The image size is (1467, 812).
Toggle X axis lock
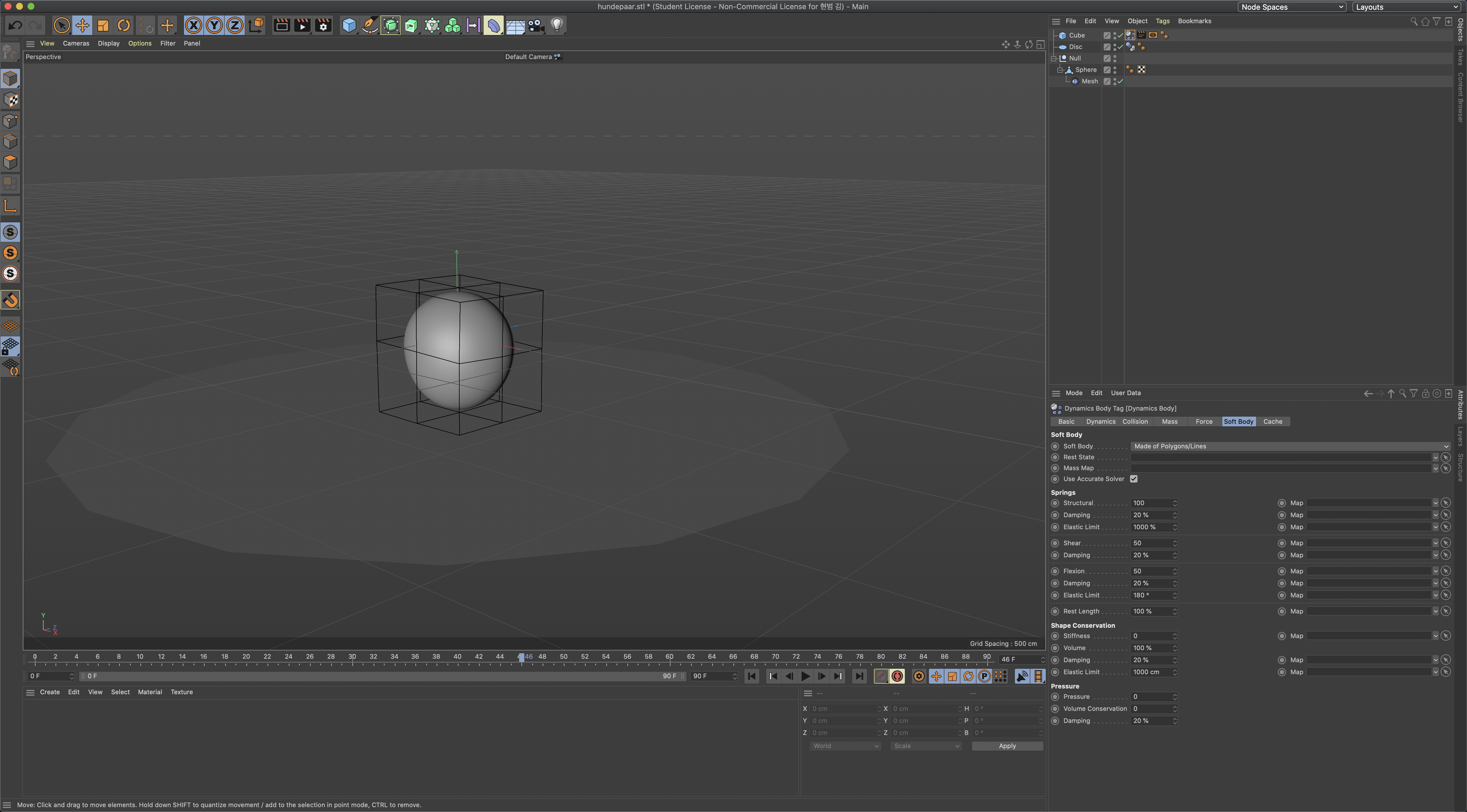pyautogui.click(x=194, y=25)
